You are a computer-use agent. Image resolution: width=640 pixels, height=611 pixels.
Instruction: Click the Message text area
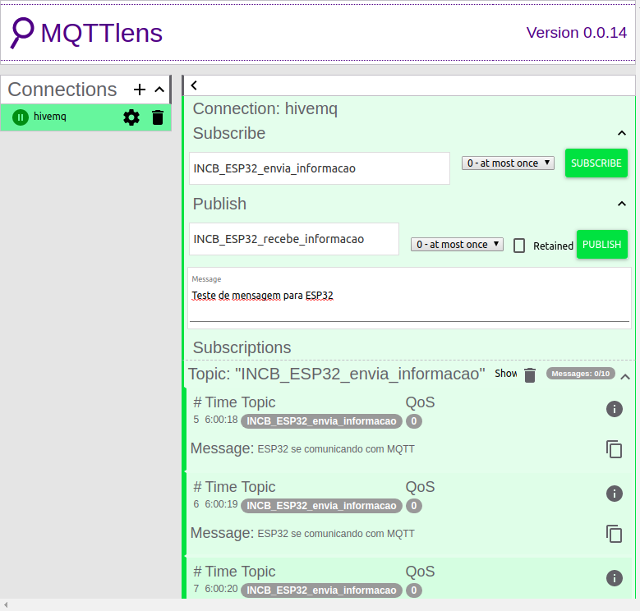409,298
